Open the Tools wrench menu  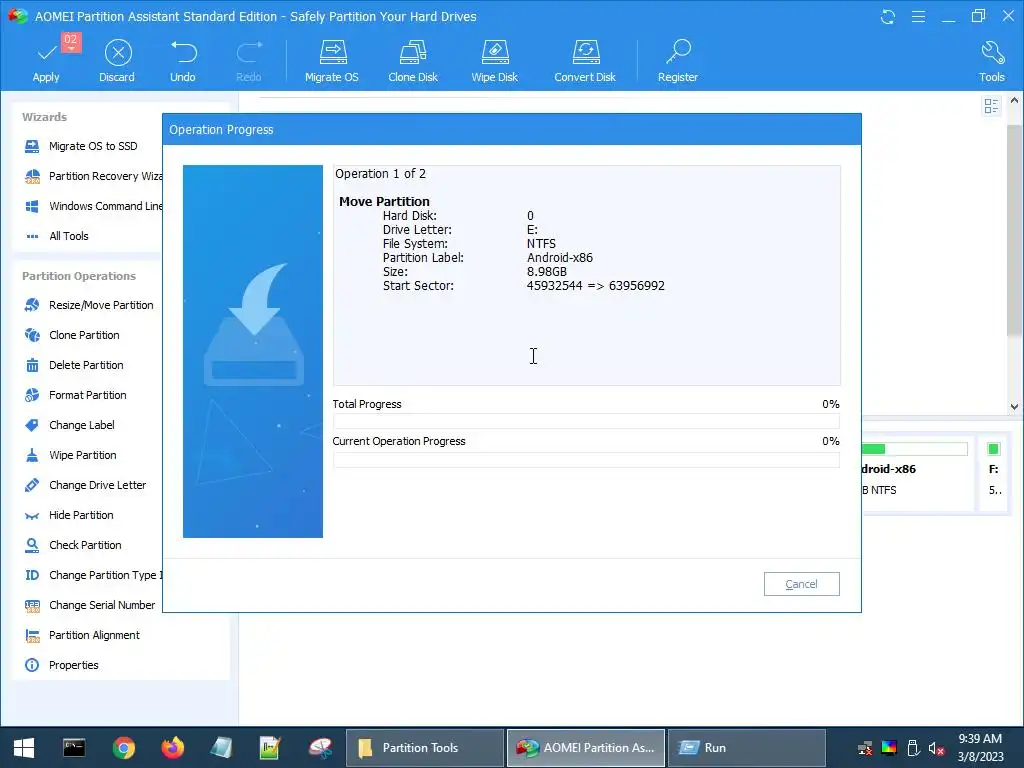(x=991, y=60)
